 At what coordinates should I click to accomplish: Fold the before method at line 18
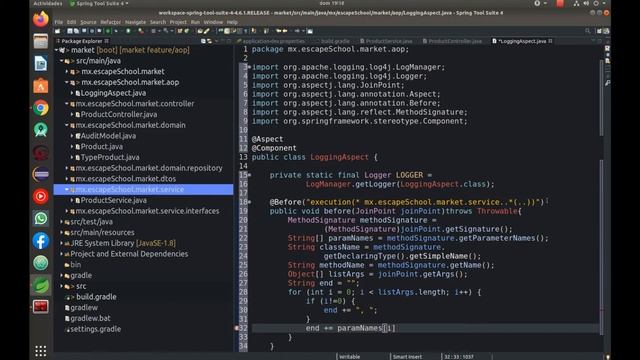pos(249,202)
